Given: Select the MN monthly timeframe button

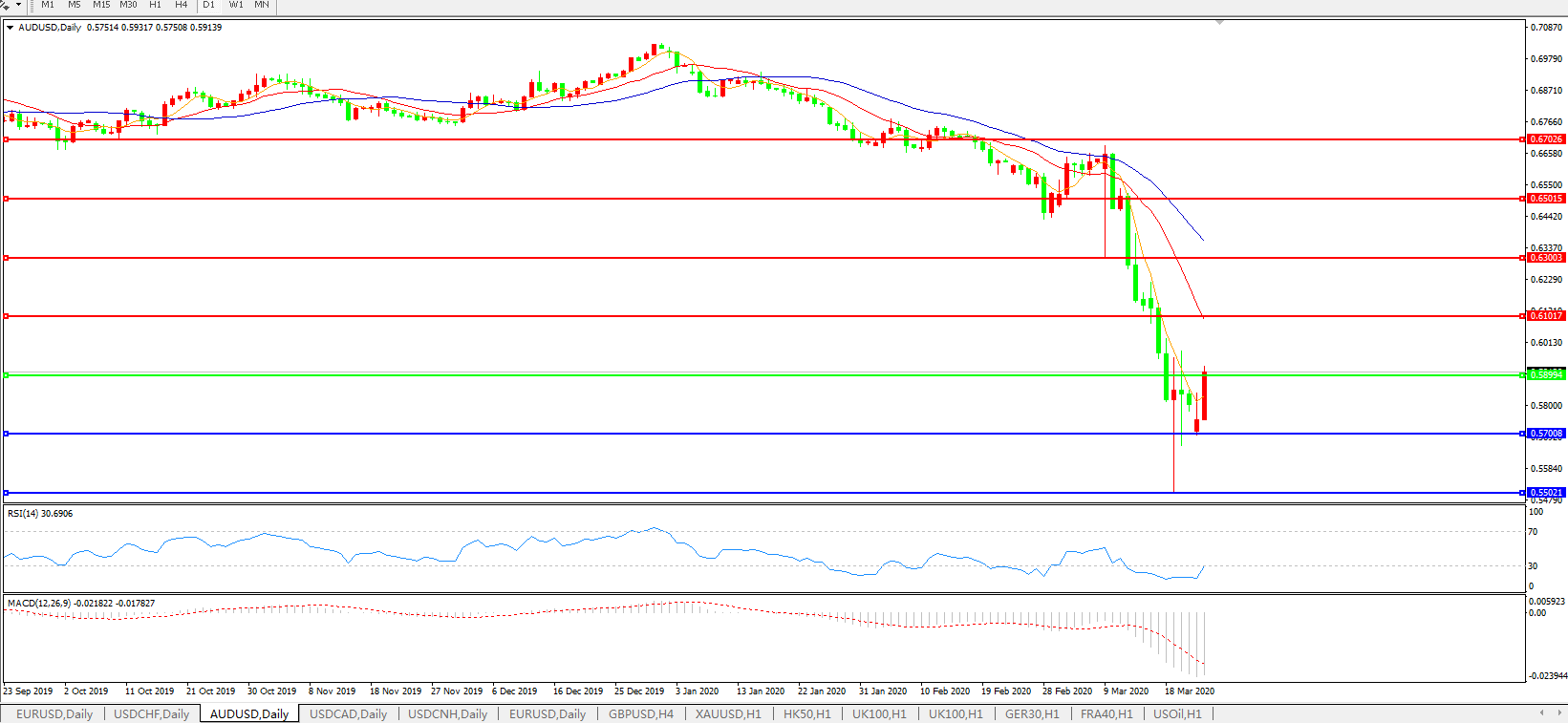Looking at the screenshot, I should tap(262, 5).
